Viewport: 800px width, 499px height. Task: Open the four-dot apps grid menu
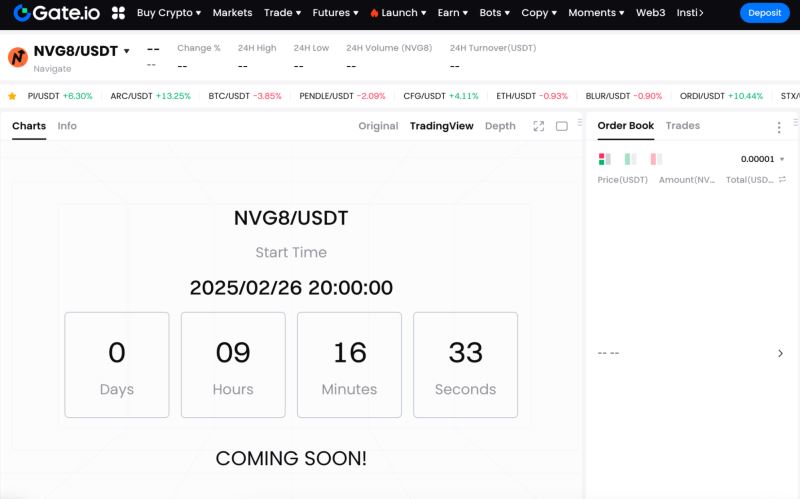pos(118,13)
